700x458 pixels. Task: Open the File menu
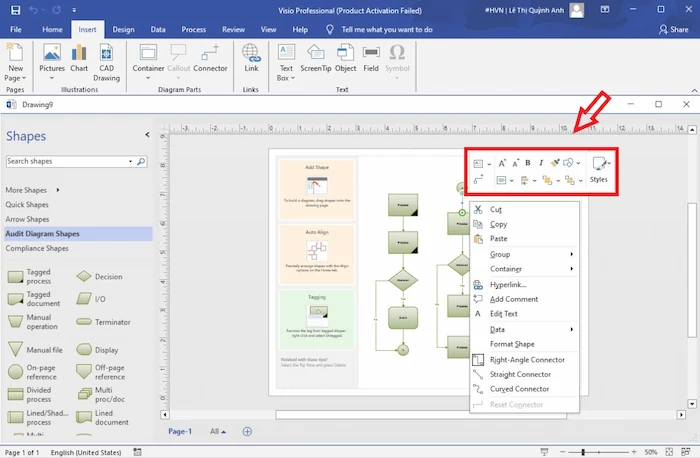[16, 29]
